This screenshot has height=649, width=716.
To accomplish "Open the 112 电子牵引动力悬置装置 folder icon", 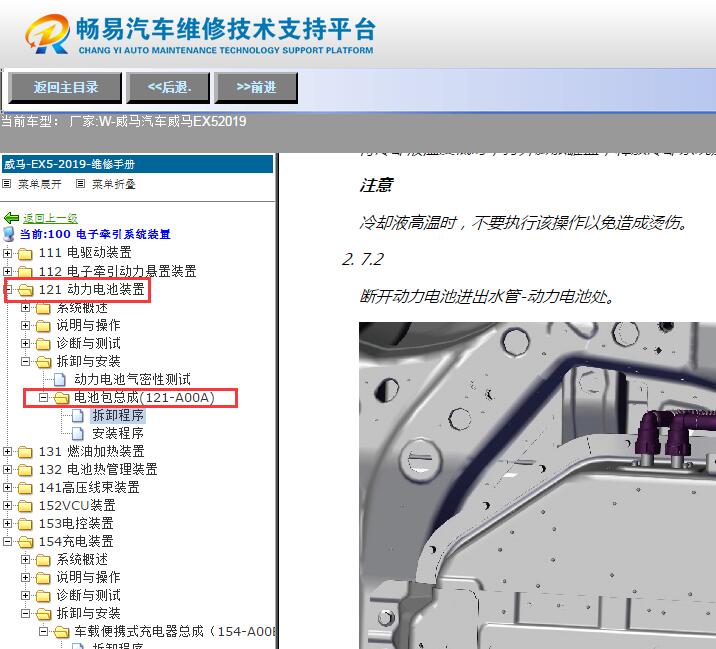I will [25, 272].
